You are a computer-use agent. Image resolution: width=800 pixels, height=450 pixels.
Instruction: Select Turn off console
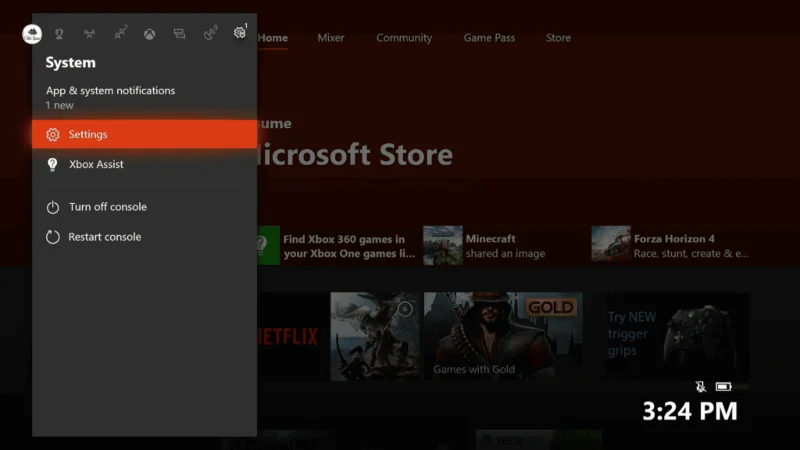coord(144,207)
